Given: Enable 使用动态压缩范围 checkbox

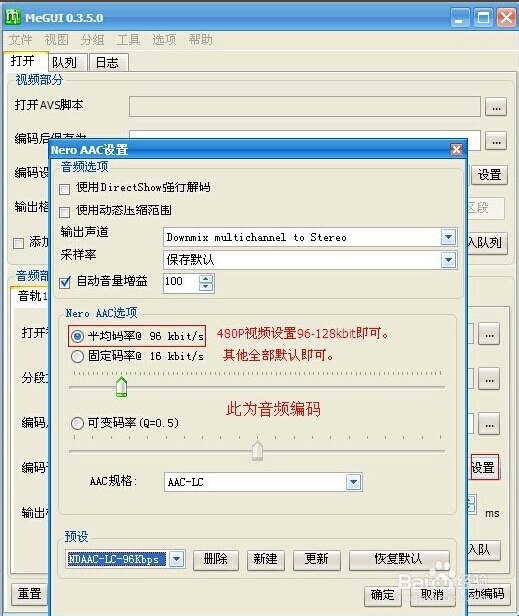Looking at the screenshot, I should click(64, 213).
